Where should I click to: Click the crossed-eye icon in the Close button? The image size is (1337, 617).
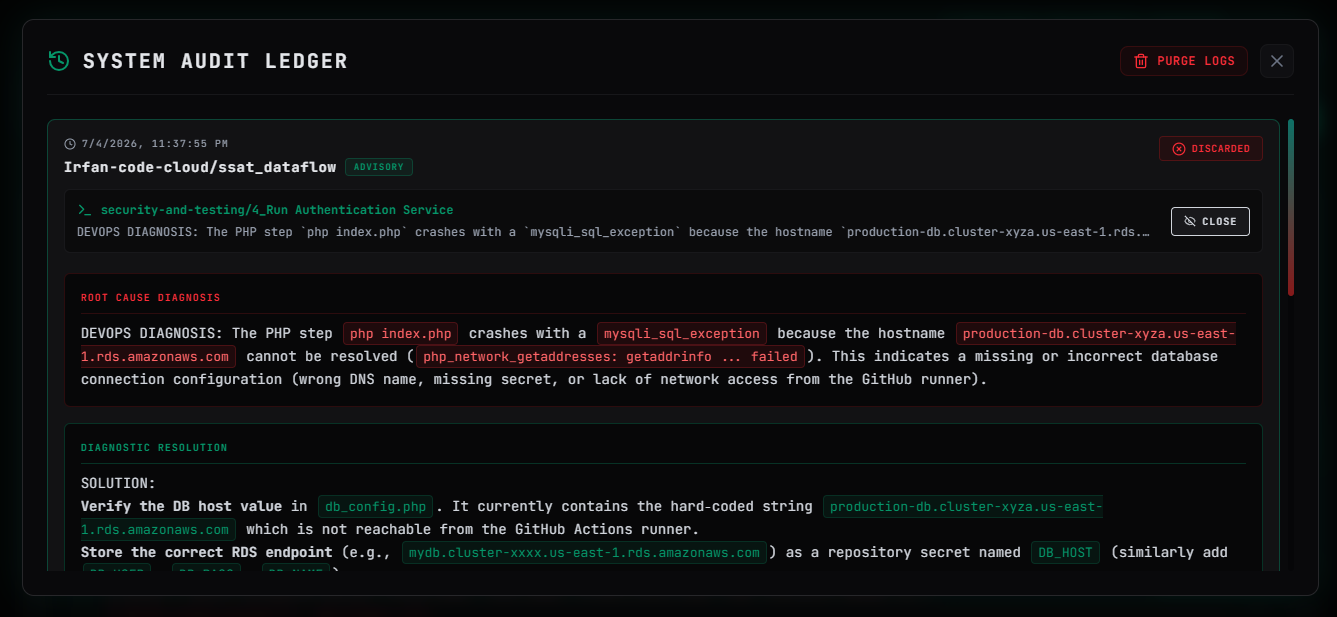pos(1190,221)
